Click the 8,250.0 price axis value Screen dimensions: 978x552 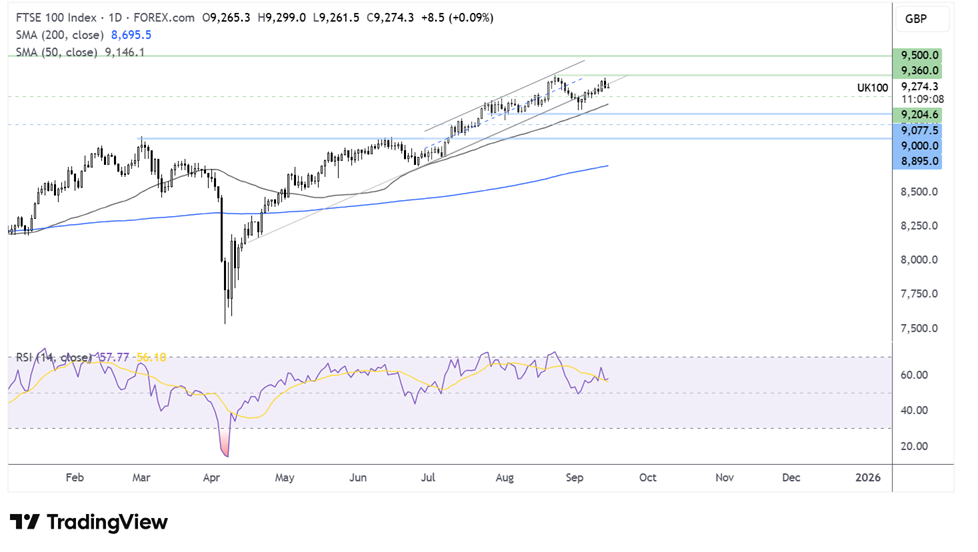(919, 226)
